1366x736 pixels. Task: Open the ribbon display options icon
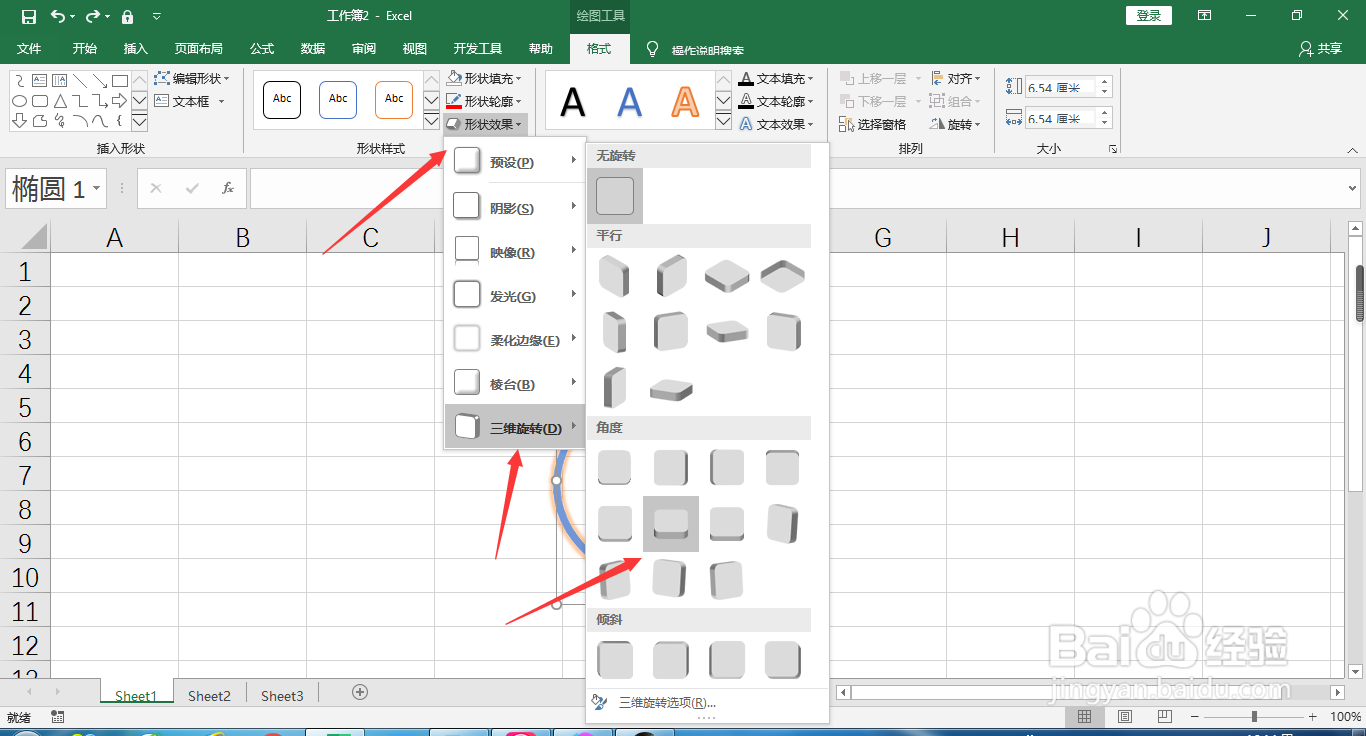click(x=1205, y=15)
